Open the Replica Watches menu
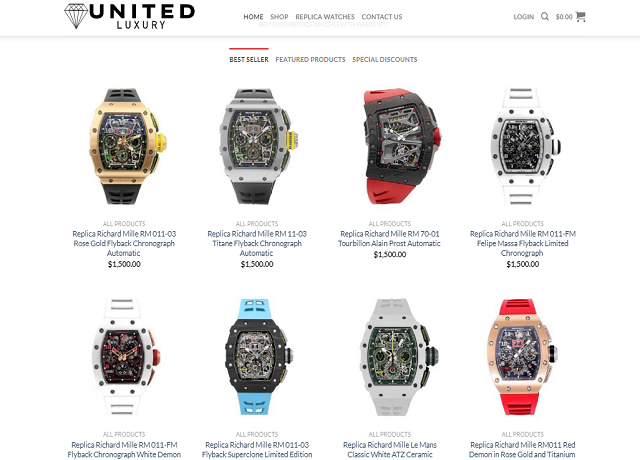Image resolution: width=640 pixels, height=460 pixels. [325, 17]
